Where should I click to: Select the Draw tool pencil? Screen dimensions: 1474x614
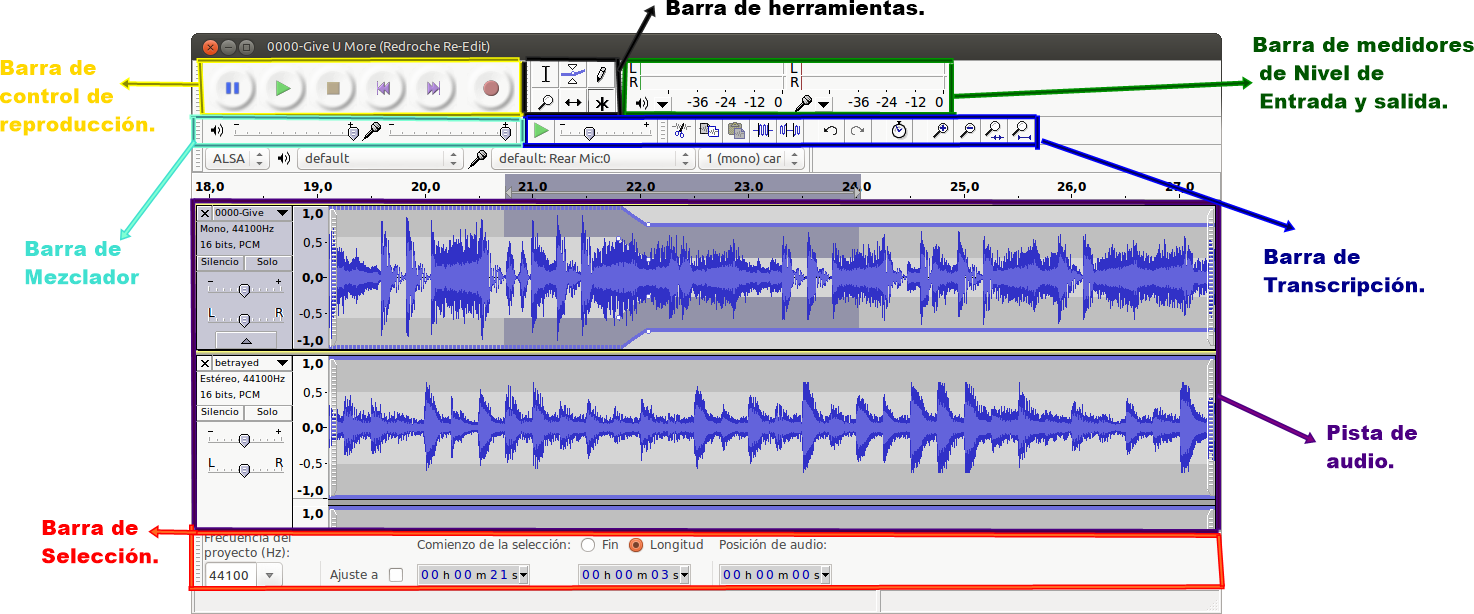tap(600, 75)
